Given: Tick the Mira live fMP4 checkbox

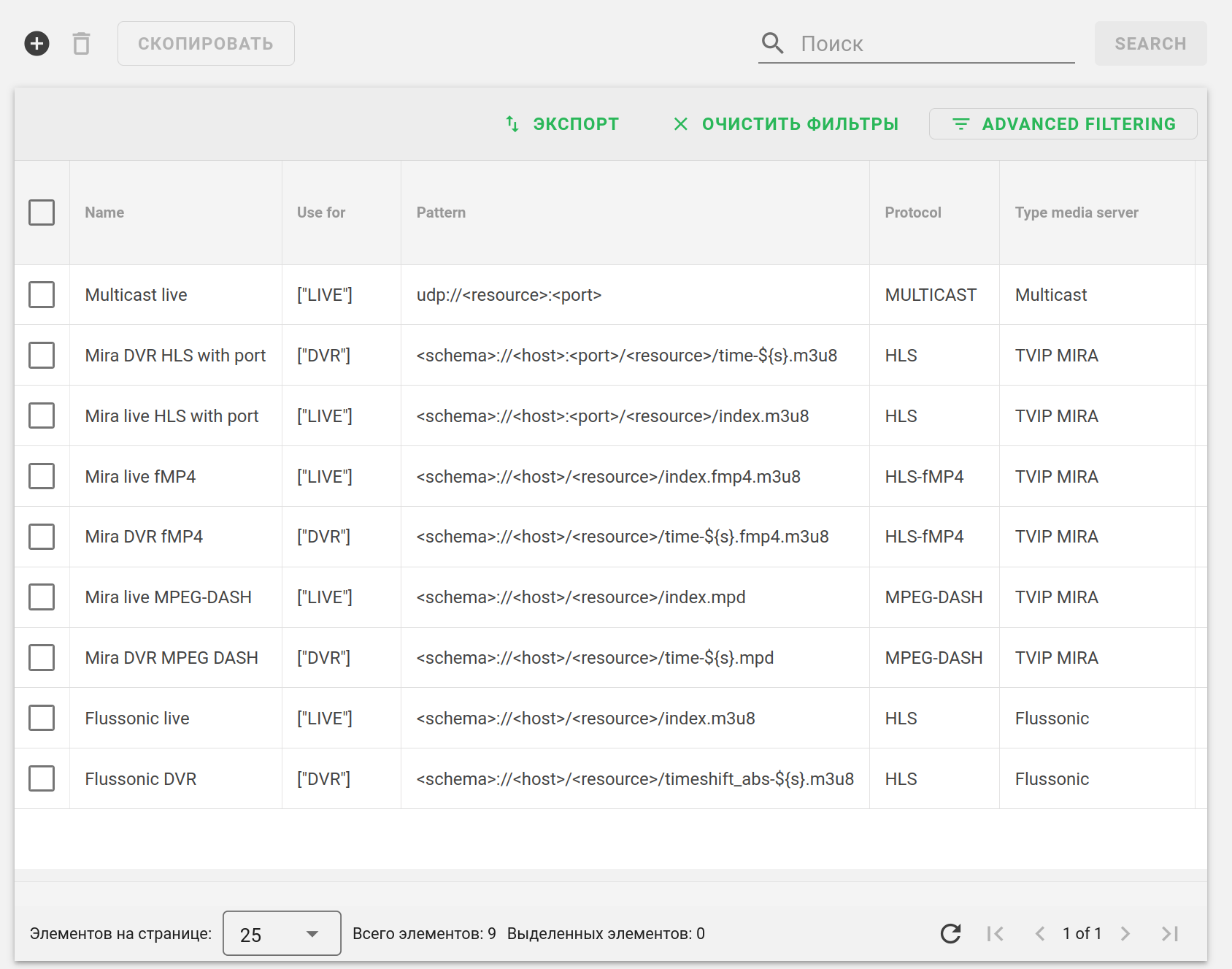Looking at the screenshot, I should [x=42, y=476].
